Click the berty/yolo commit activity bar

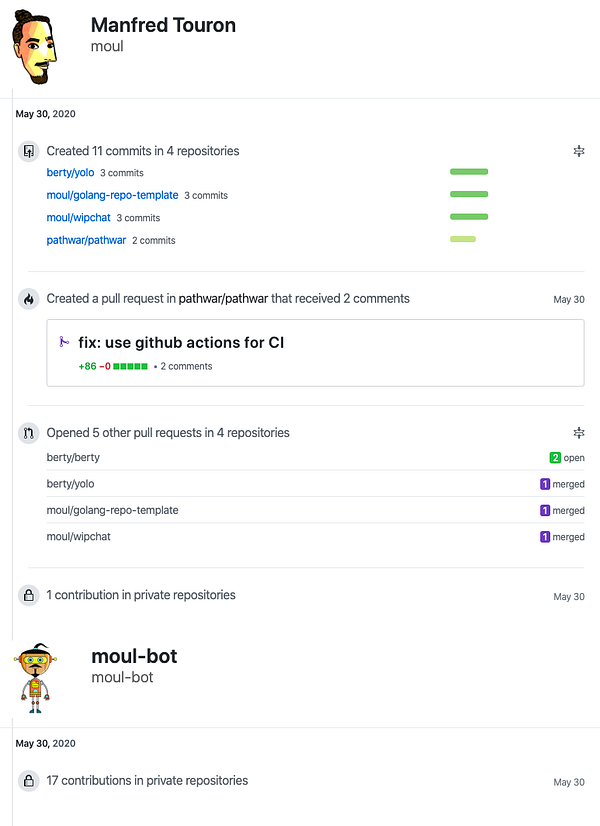[x=469, y=172]
